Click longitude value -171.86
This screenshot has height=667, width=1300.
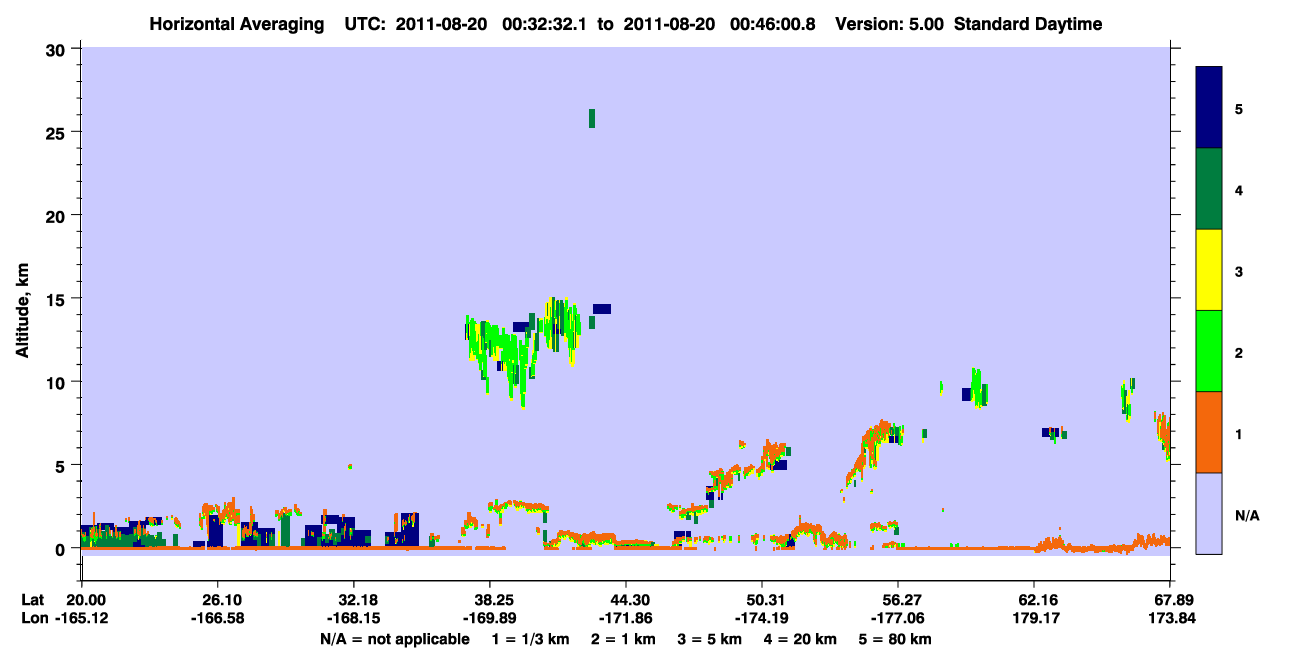click(627, 619)
